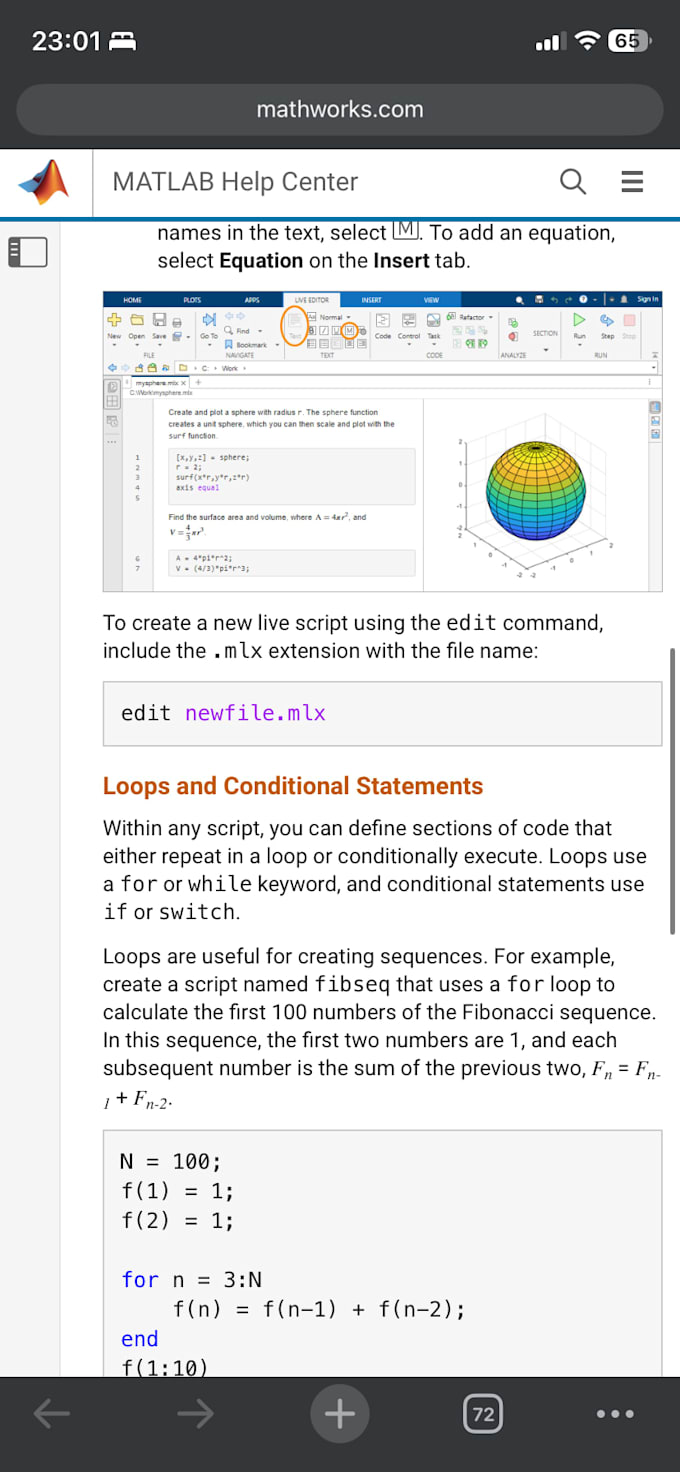Tap the mathworks.com address bar

340,110
